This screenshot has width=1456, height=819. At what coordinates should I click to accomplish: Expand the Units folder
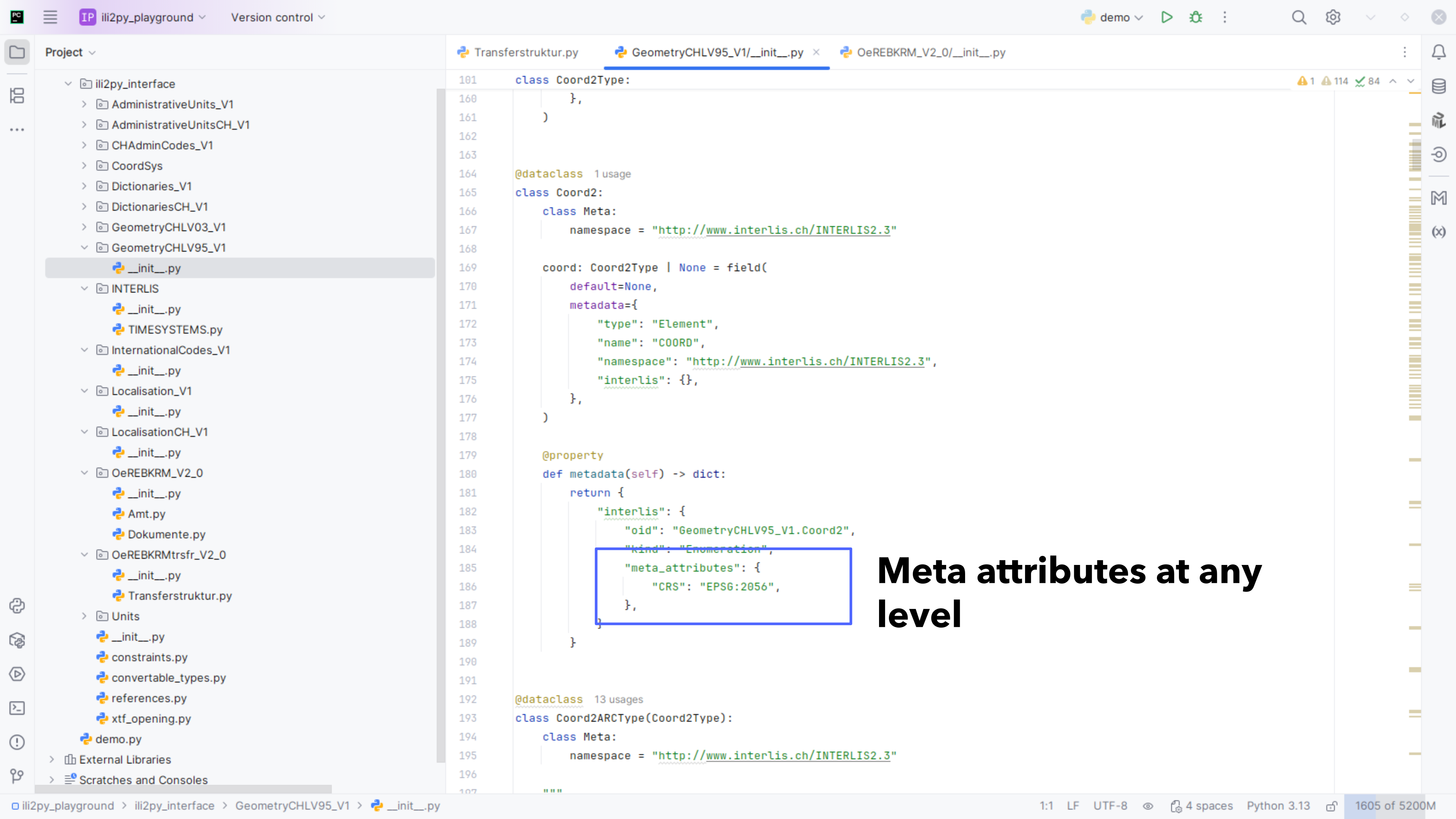pyautogui.click(x=84, y=616)
